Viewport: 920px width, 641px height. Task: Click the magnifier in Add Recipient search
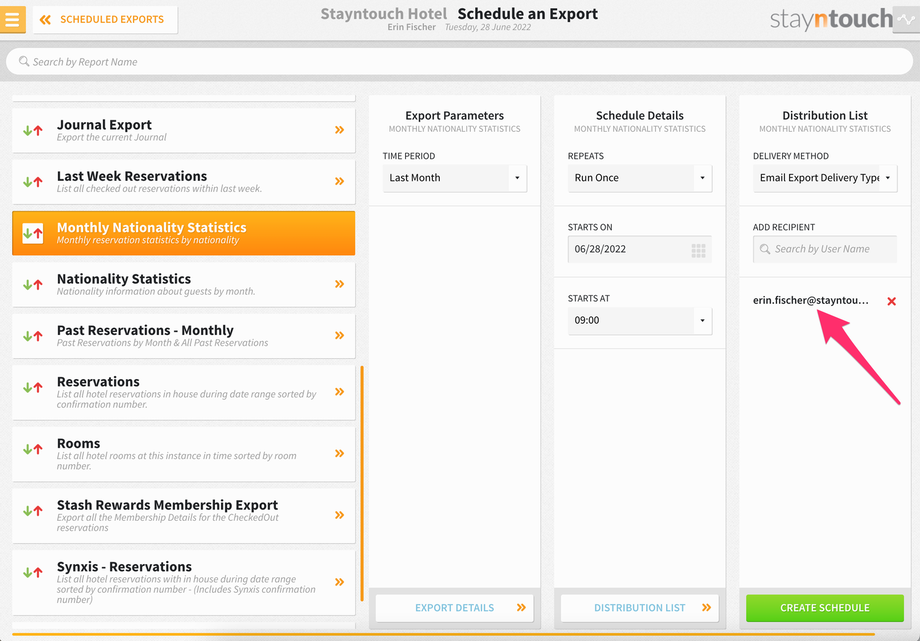point(765,249)
